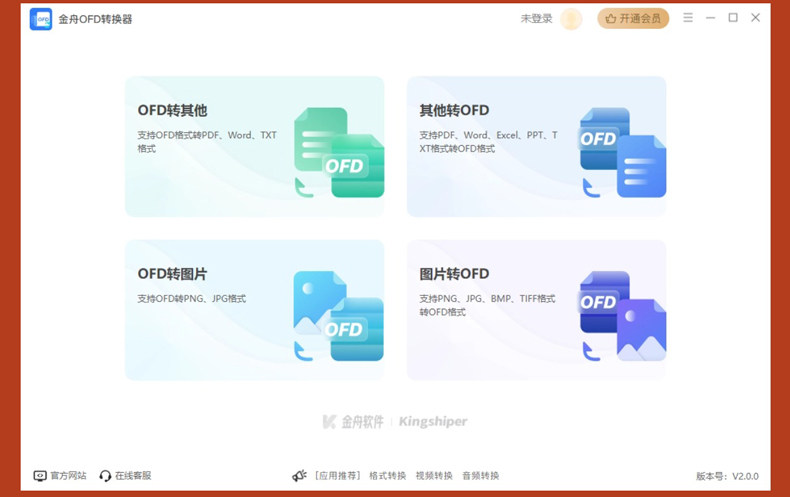
Task: Open the 图片转OFD card
Action: pos(537,310)
